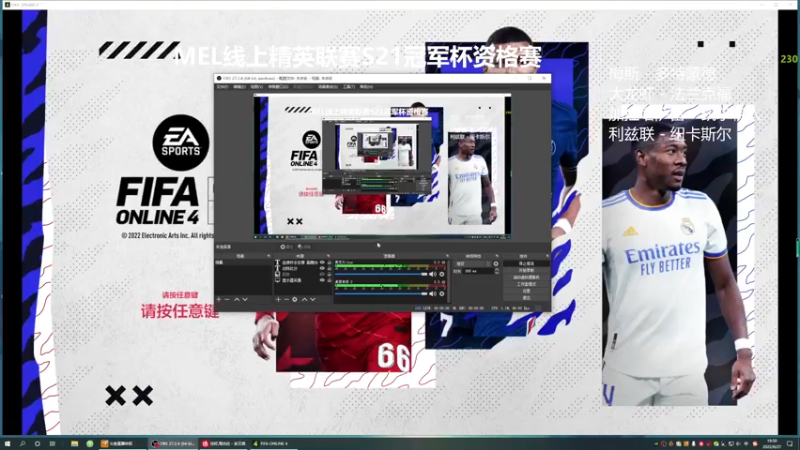
Task: Click Exit in Controls panel
Action: click(x=526, y=297)
